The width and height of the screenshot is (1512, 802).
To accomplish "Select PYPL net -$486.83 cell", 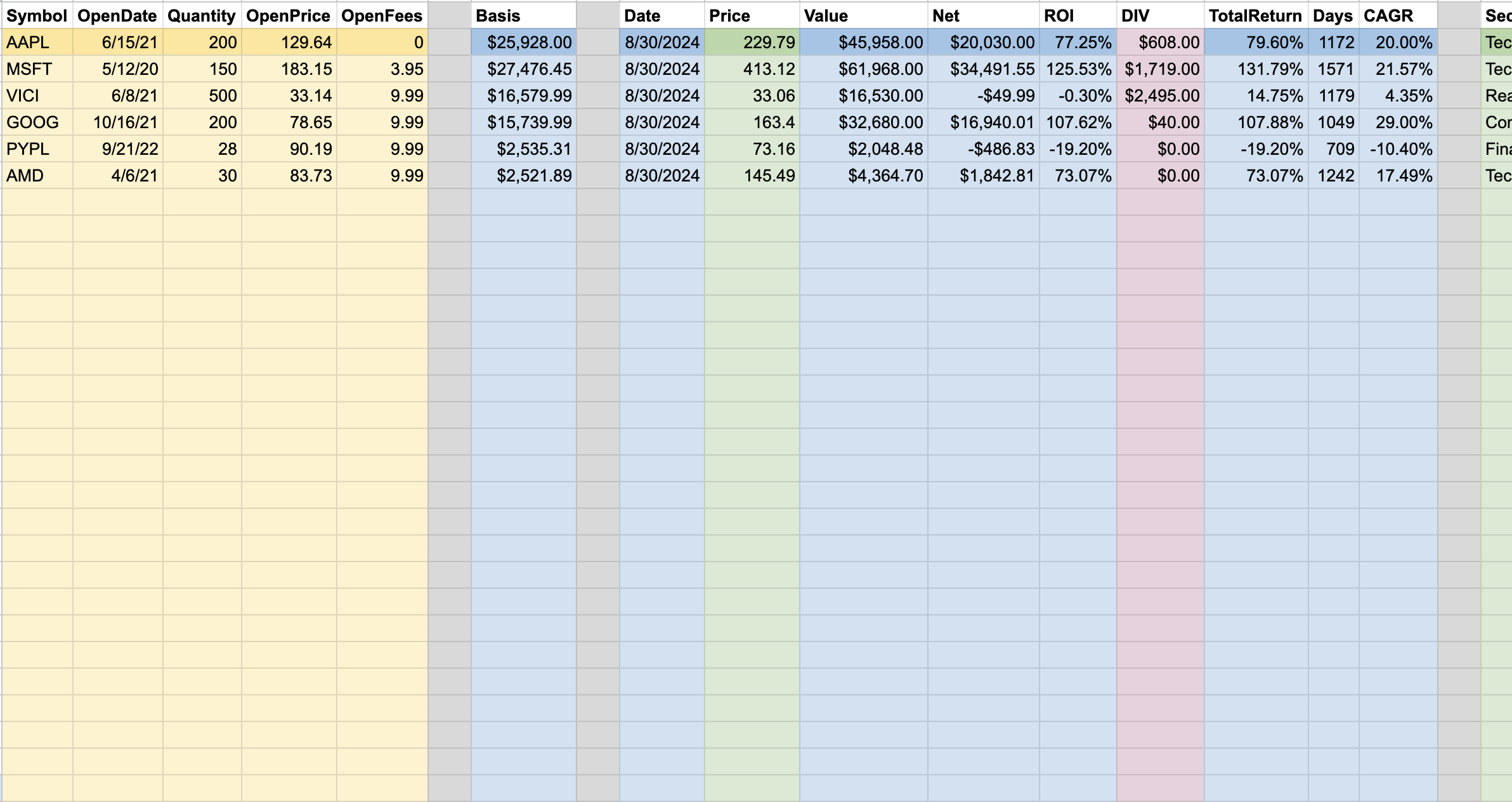I will pyautogui.click(x=984, y=149).
